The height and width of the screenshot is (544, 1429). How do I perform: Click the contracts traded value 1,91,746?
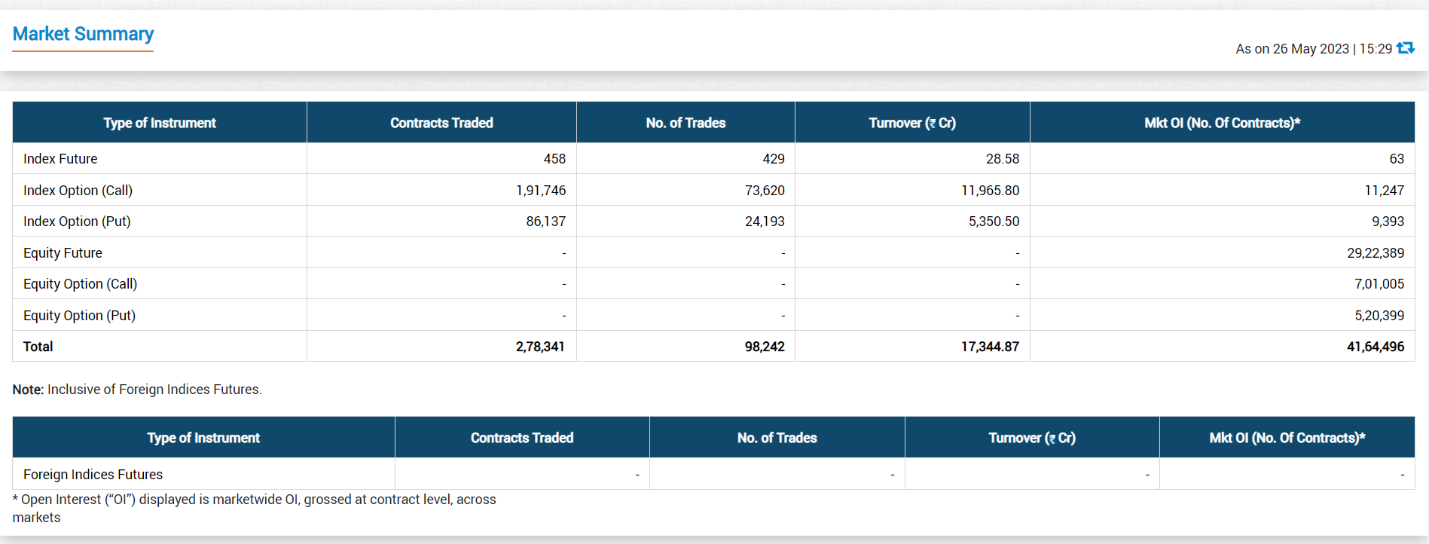pyautogui.click(x=541, y=190)
